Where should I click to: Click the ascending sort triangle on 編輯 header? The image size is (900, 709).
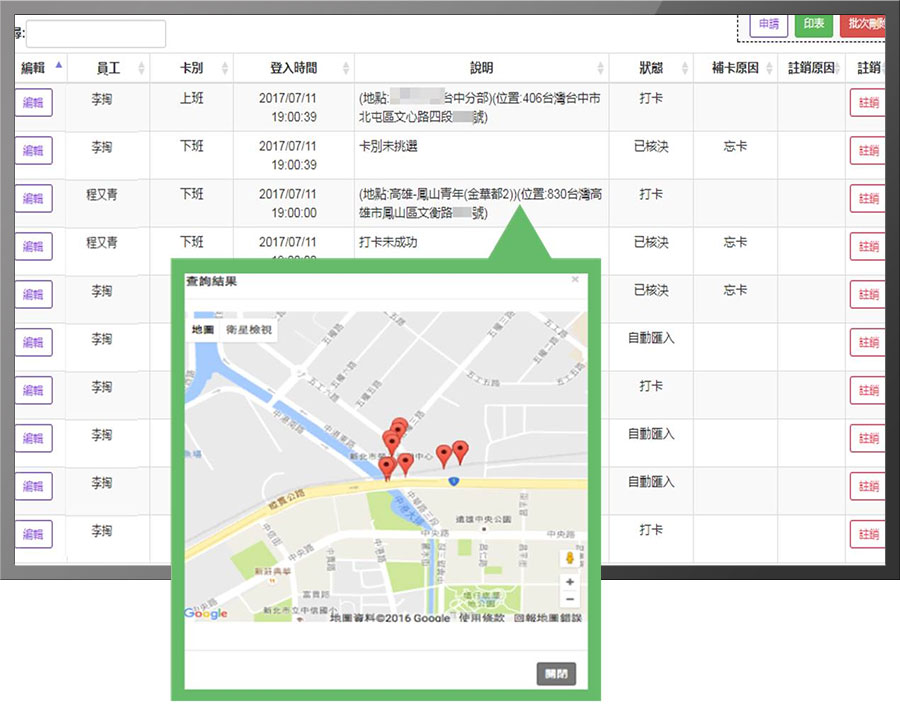(x=58, y=64)
